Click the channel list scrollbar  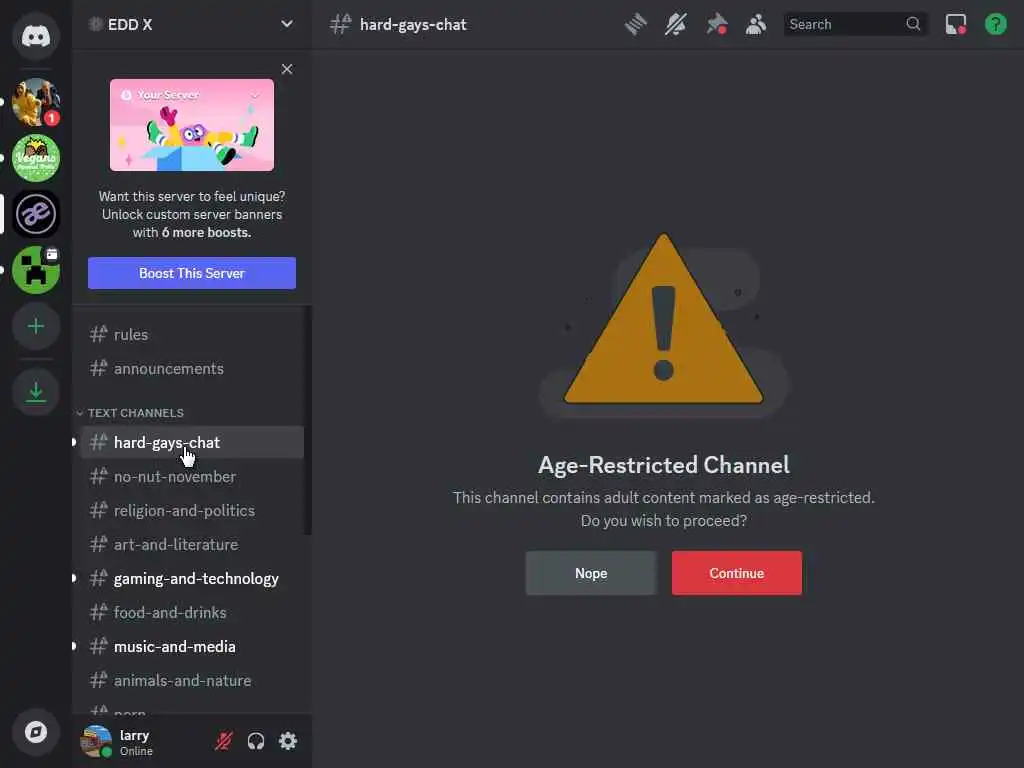pyautogui.click(x=308, y=421)
